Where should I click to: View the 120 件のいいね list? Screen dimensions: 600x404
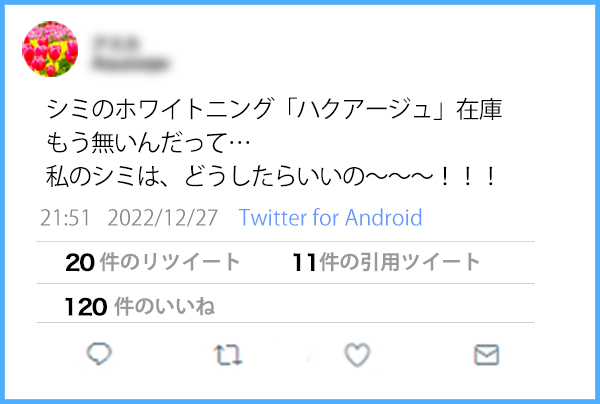click(x=140, y=307)
